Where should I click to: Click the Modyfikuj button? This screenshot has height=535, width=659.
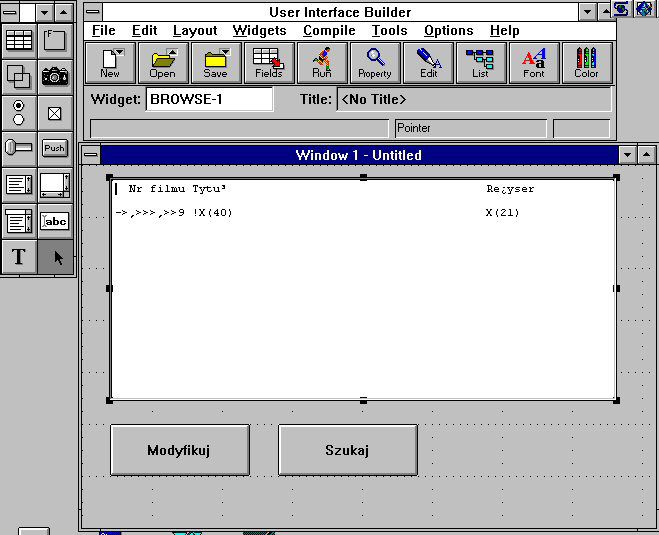(180, 450)
